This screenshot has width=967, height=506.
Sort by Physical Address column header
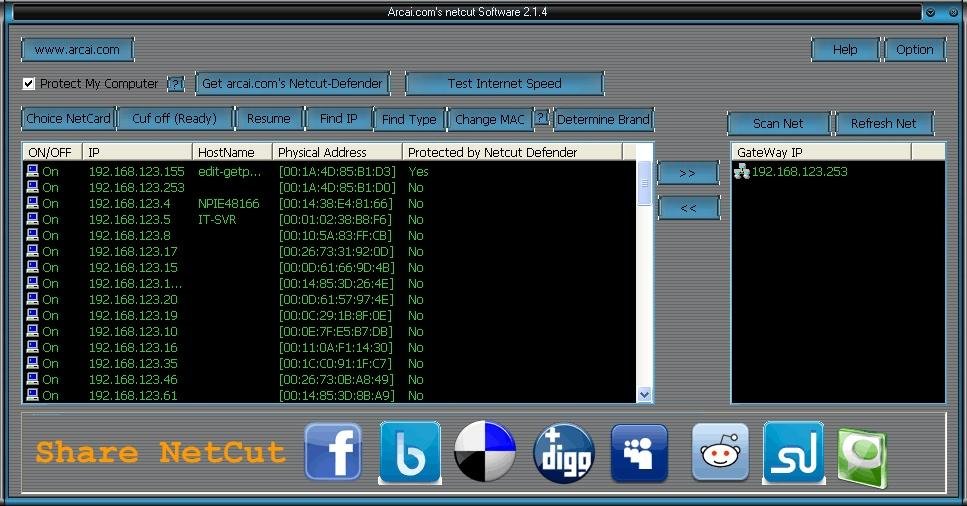coord(337,152)
